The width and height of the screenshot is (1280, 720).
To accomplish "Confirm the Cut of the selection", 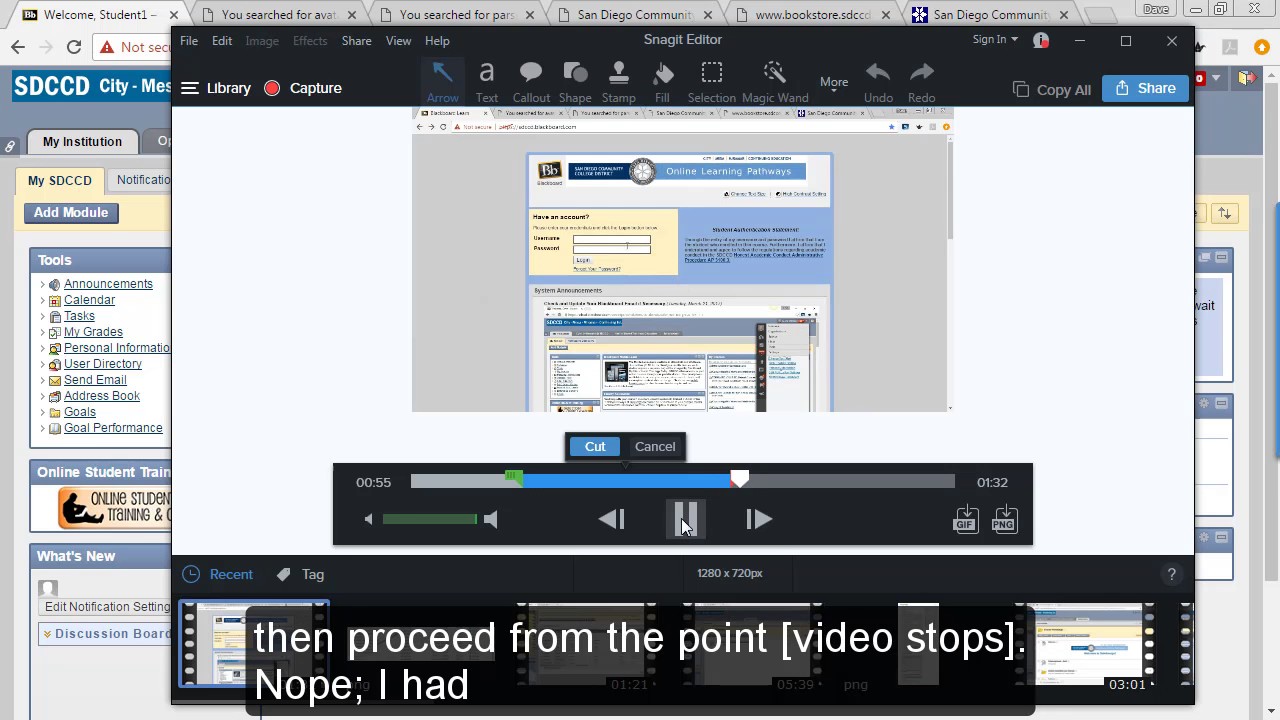I will 595,447.
